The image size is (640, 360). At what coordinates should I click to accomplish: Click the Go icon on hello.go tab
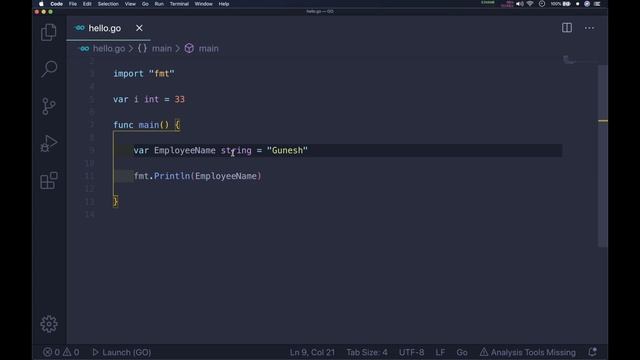(80, 28)
